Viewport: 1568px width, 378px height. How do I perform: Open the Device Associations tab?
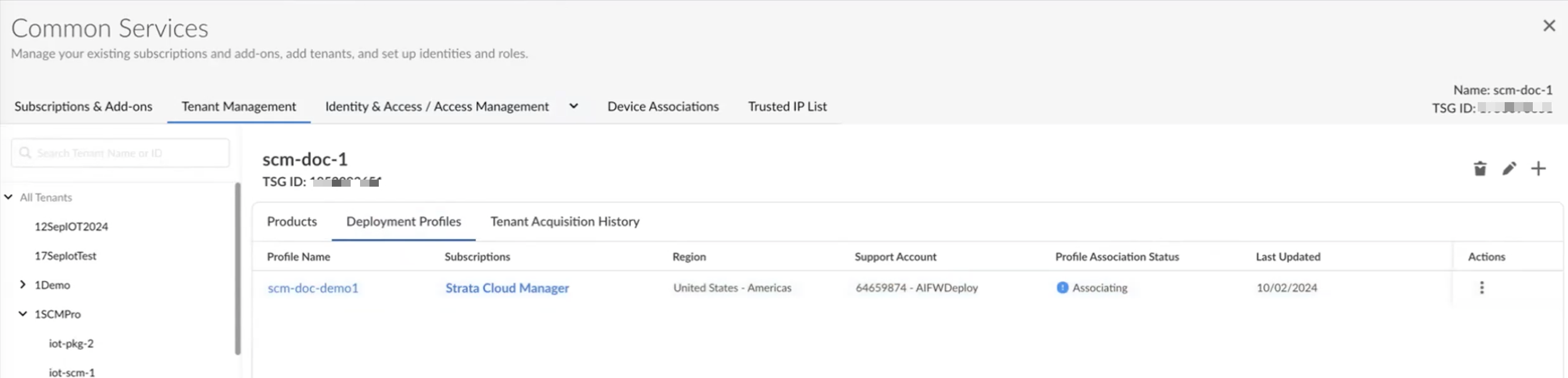663,107
